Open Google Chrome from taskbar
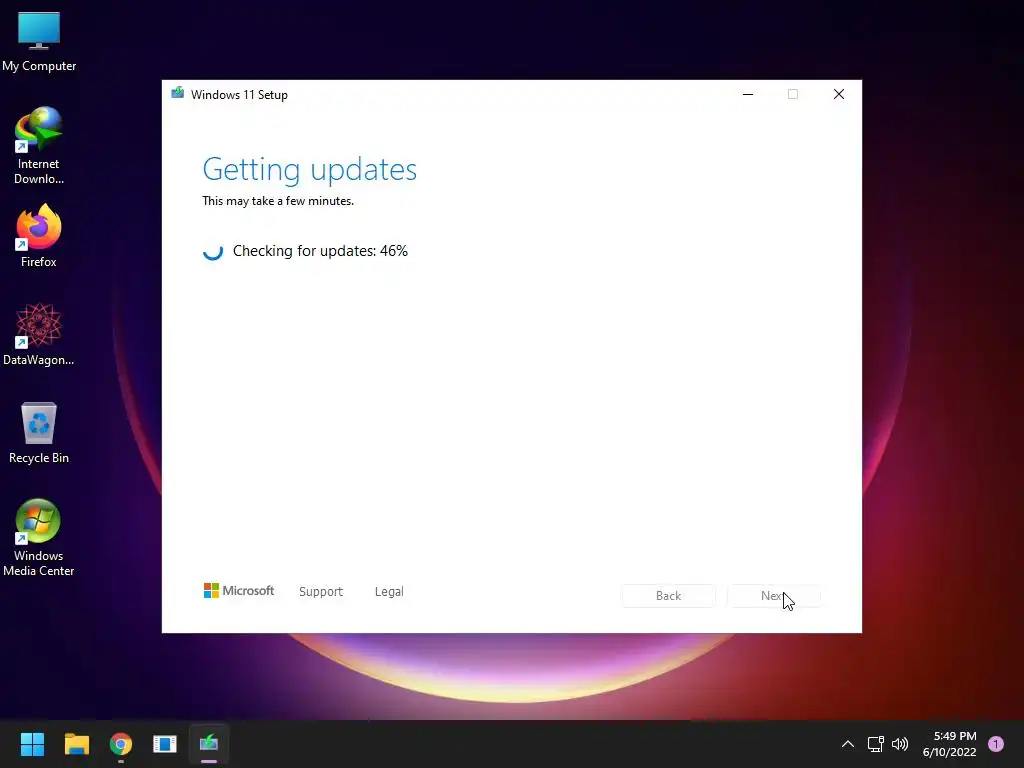The height and width of the screenshot is (768, 1024). [x=121, y=744]
